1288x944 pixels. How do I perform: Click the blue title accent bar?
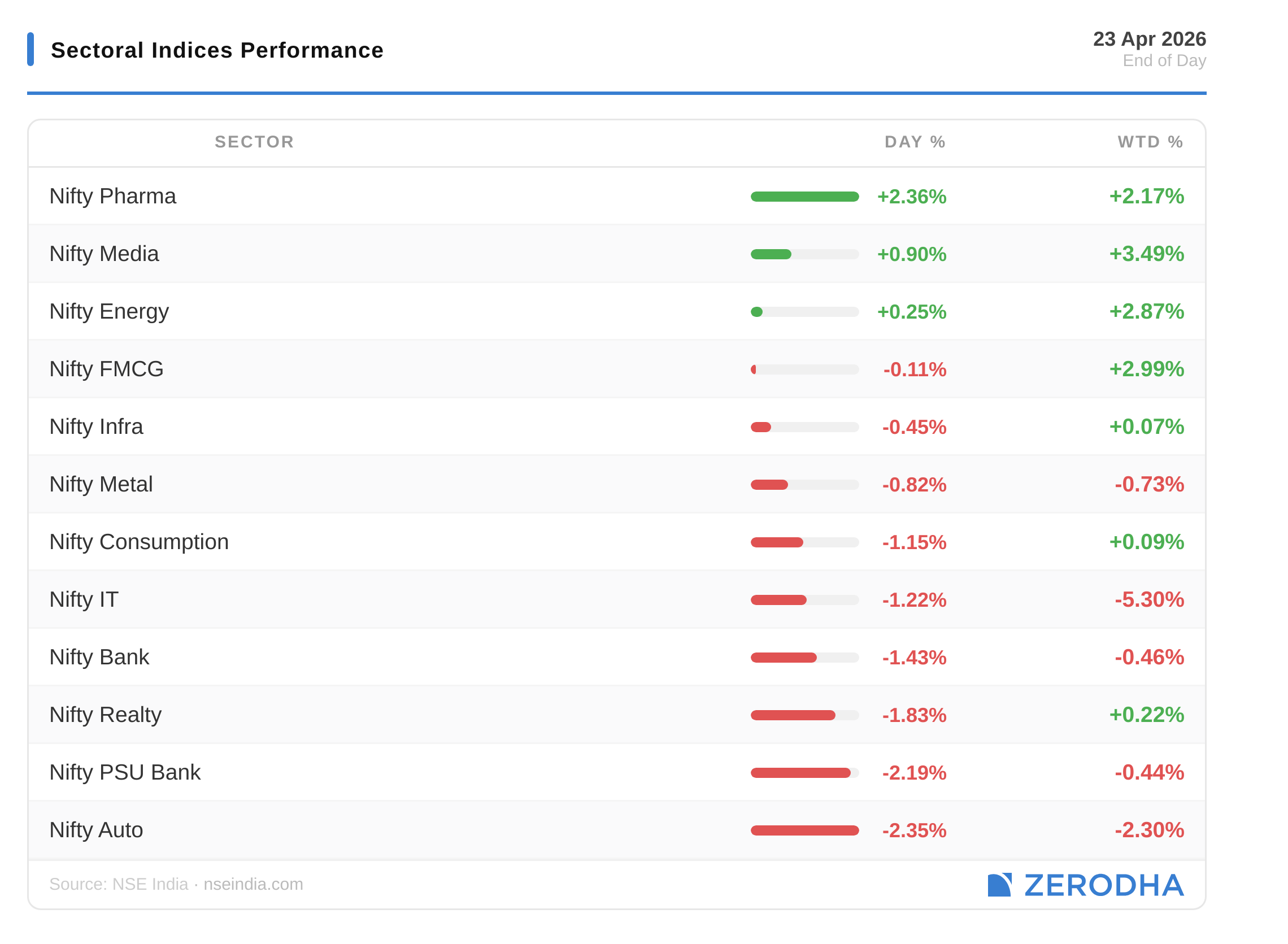coord(31,49)
